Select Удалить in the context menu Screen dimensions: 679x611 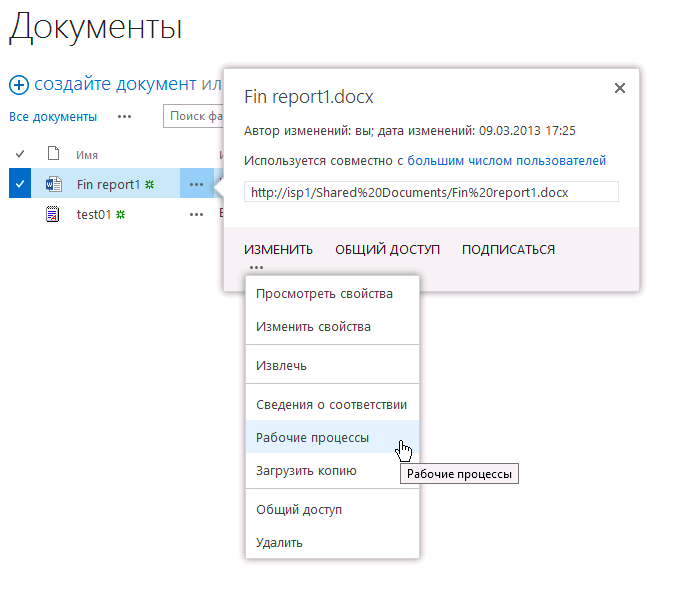click(279, 543)
